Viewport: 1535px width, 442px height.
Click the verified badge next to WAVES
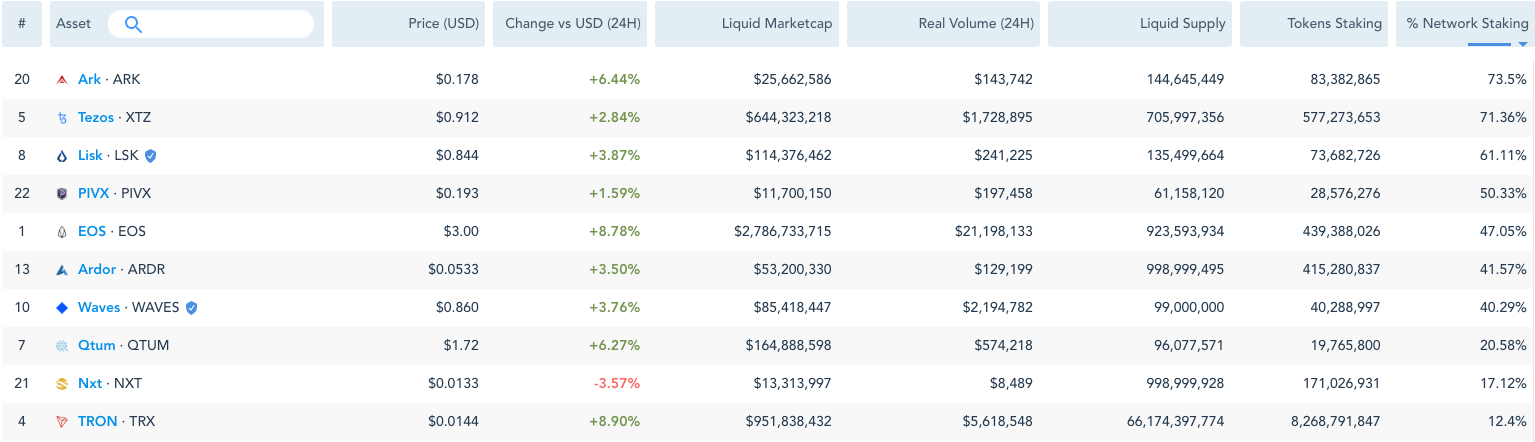pos(192,307)
